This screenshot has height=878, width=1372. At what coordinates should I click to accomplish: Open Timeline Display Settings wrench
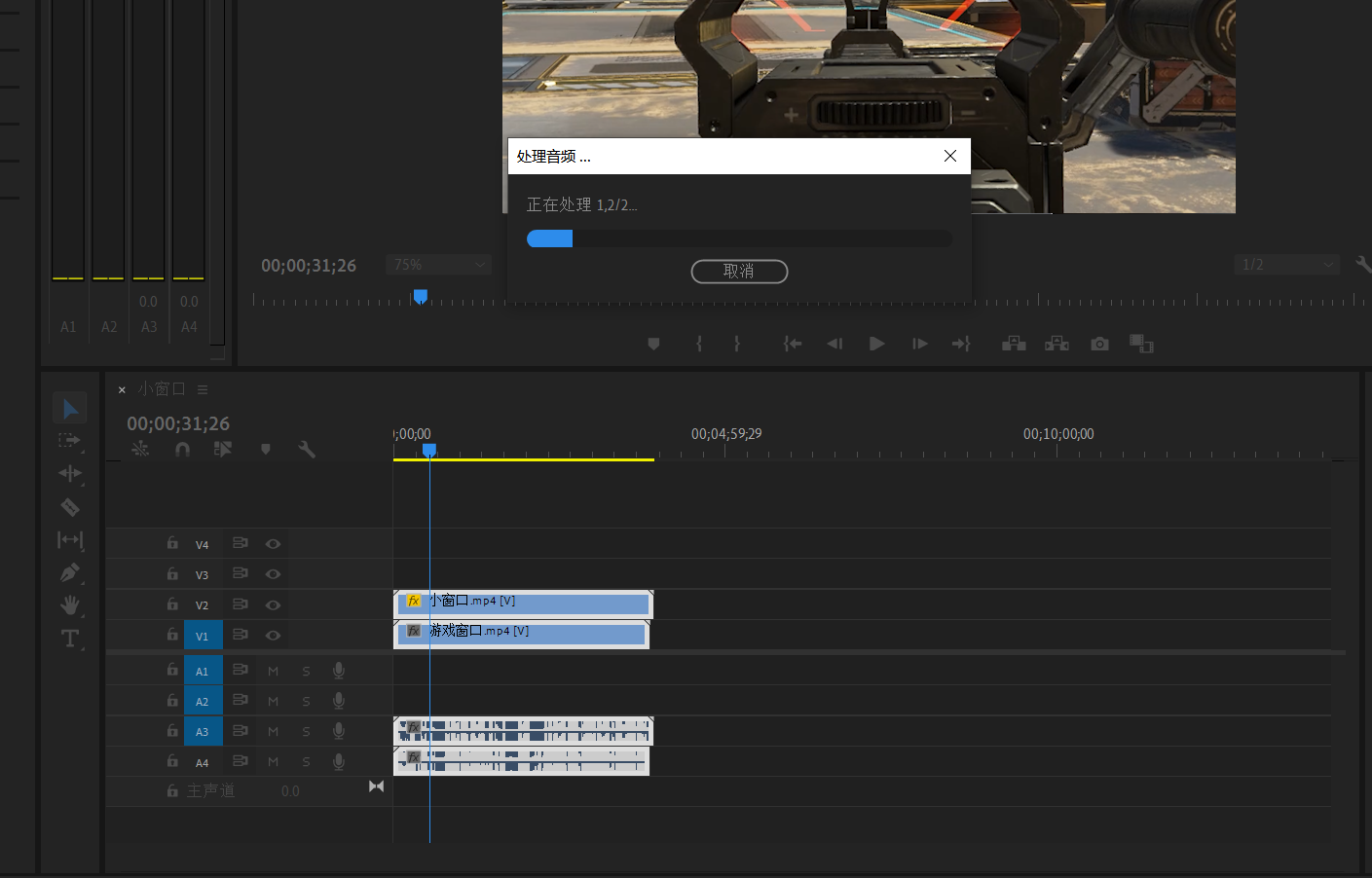coord(307,449)
